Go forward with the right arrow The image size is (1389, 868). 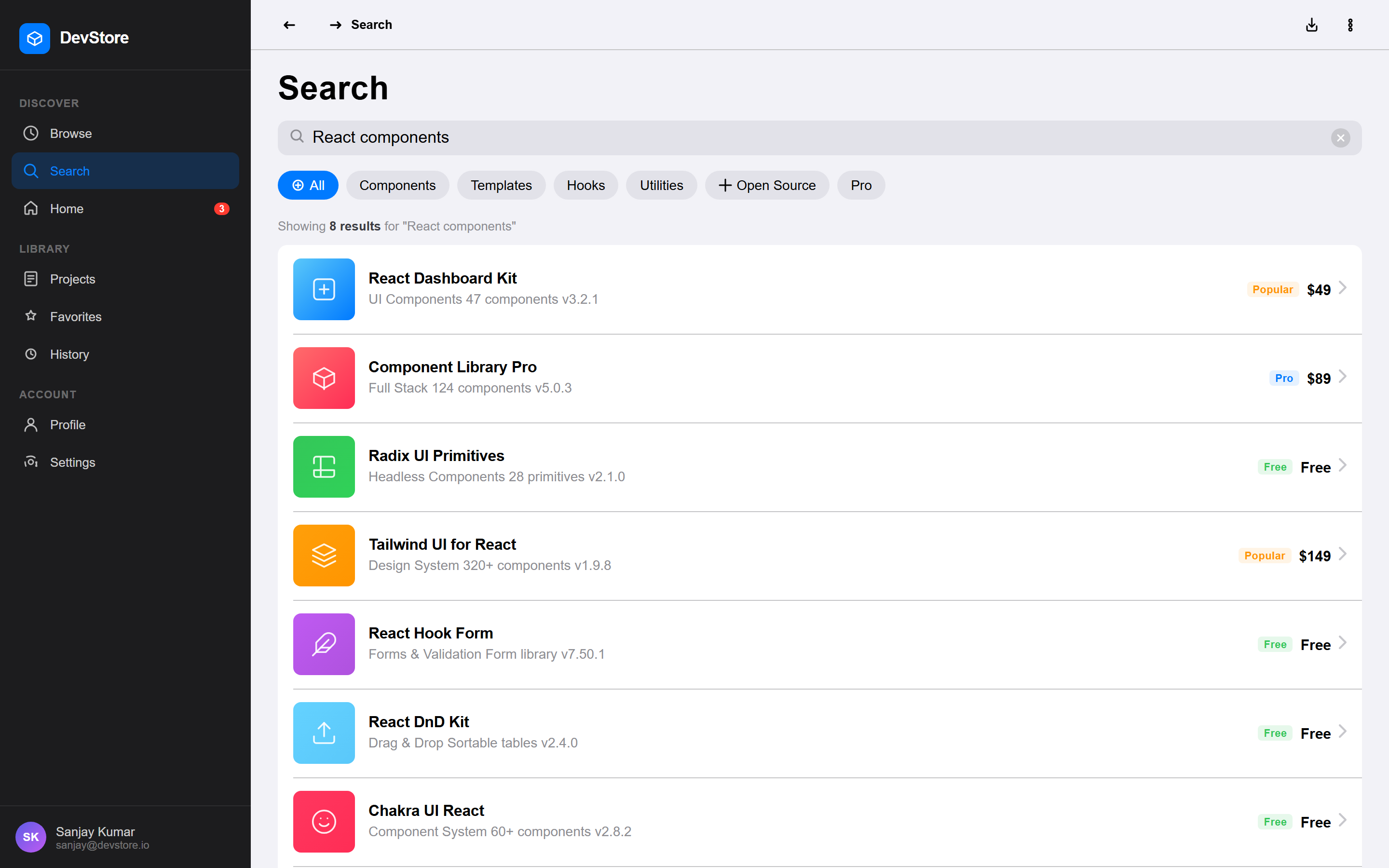point(336,25)
